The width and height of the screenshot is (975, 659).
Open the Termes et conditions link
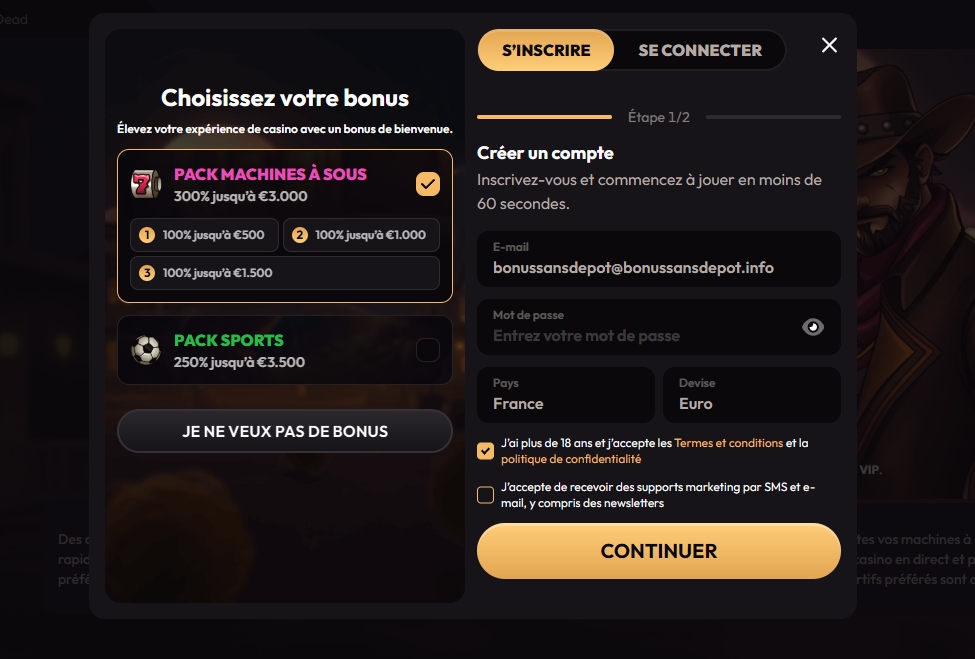729,443
